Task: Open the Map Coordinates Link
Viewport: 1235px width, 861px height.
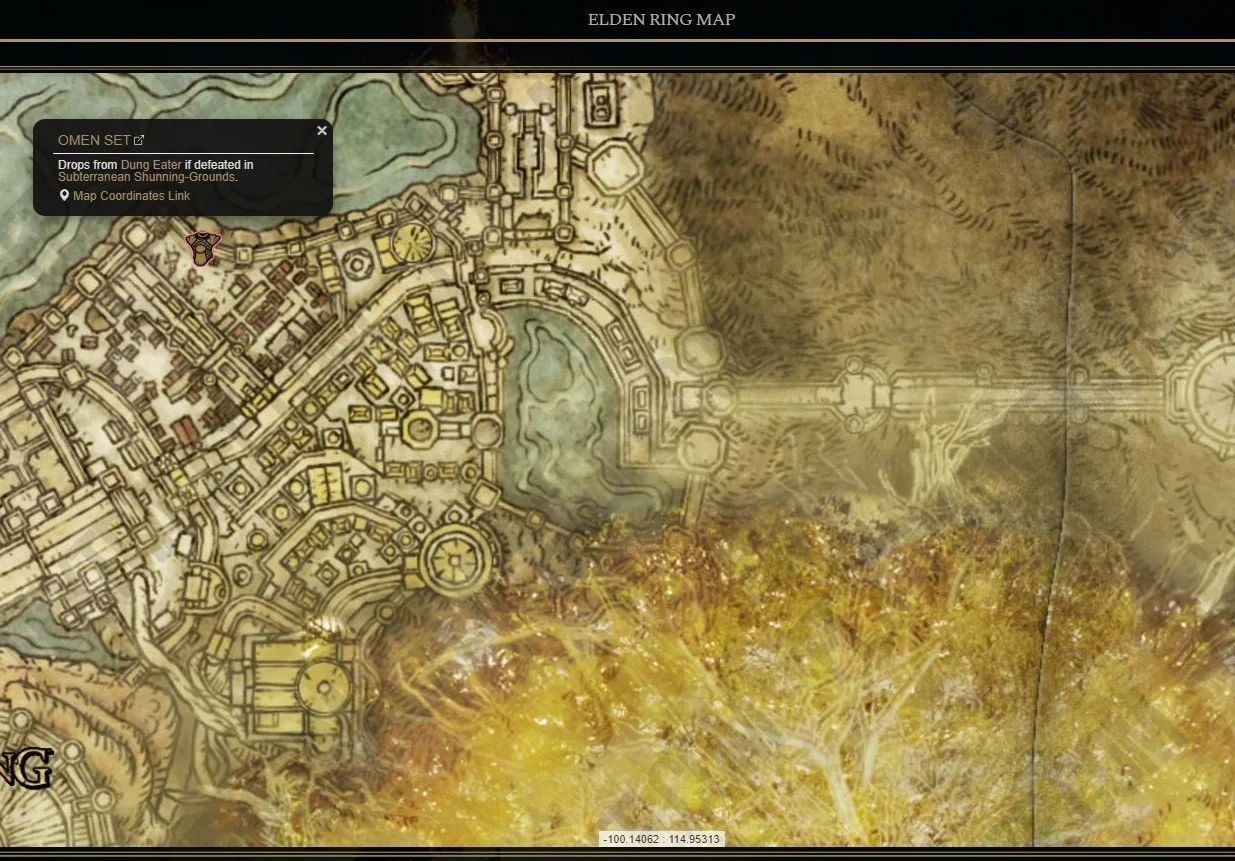Action: coord(131,196)
